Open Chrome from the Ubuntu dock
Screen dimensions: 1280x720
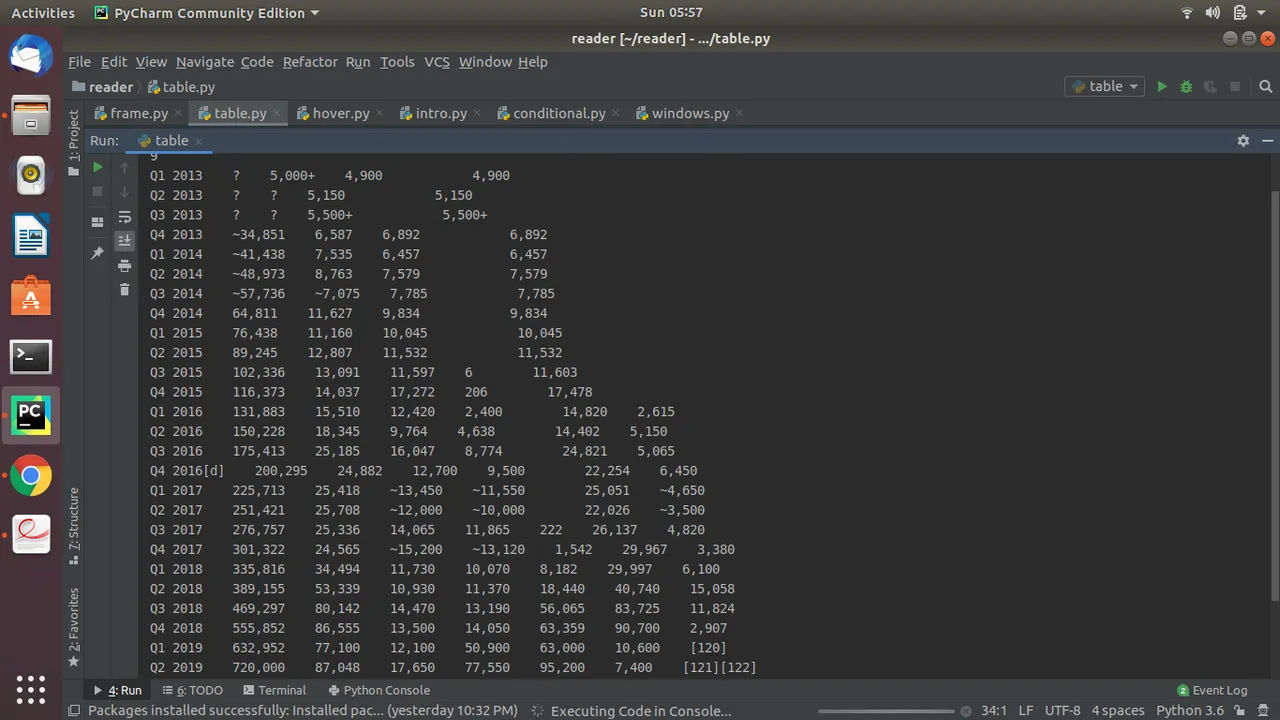pos(31,476)
